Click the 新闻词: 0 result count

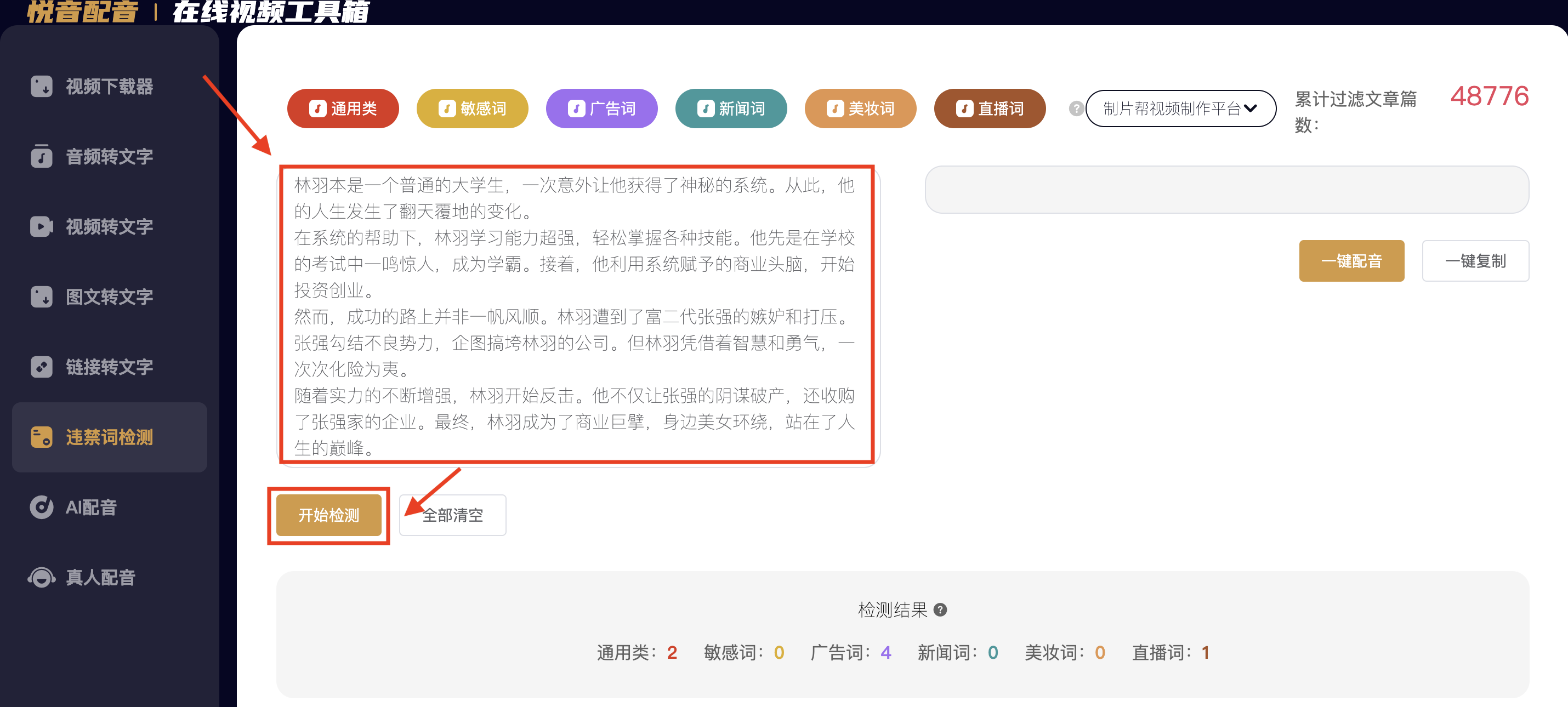click(957, 652)
